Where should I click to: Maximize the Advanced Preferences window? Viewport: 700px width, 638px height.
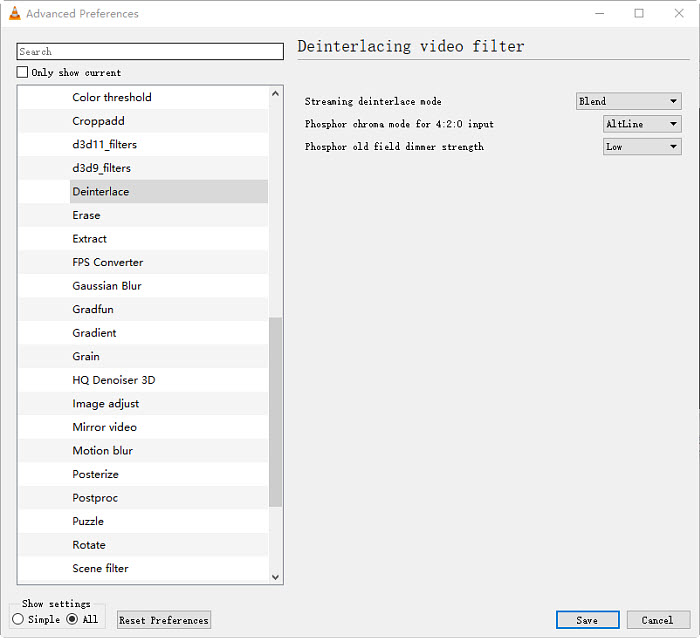click(639, 13)
